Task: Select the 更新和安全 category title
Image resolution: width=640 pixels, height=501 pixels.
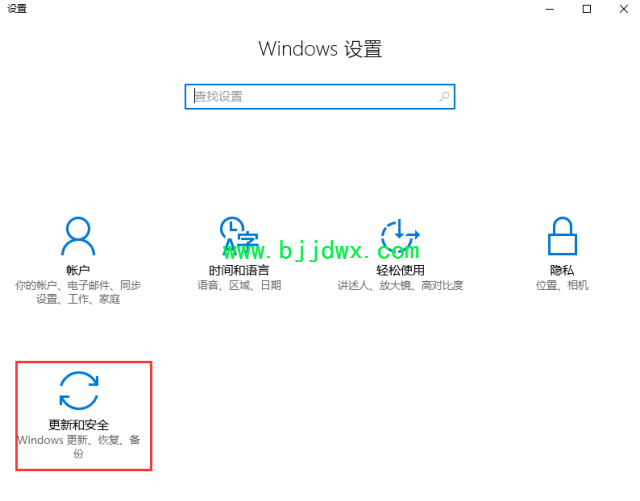Action: pos(79,425)
